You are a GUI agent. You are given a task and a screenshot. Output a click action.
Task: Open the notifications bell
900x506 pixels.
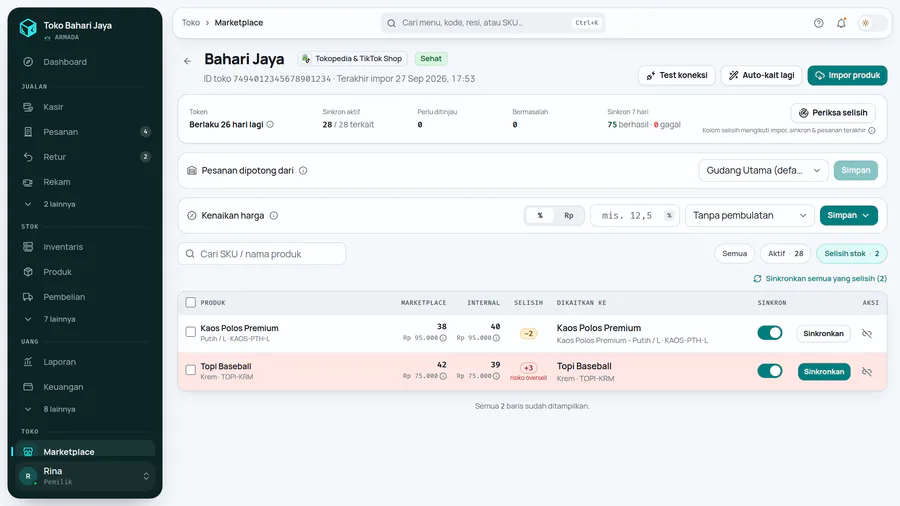(x=841, y=23)
